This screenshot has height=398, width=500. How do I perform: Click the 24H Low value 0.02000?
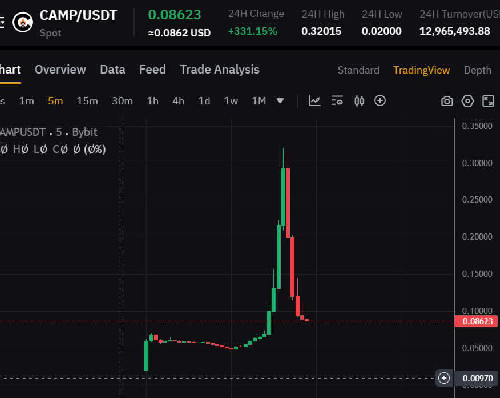[x=382, y=31]
